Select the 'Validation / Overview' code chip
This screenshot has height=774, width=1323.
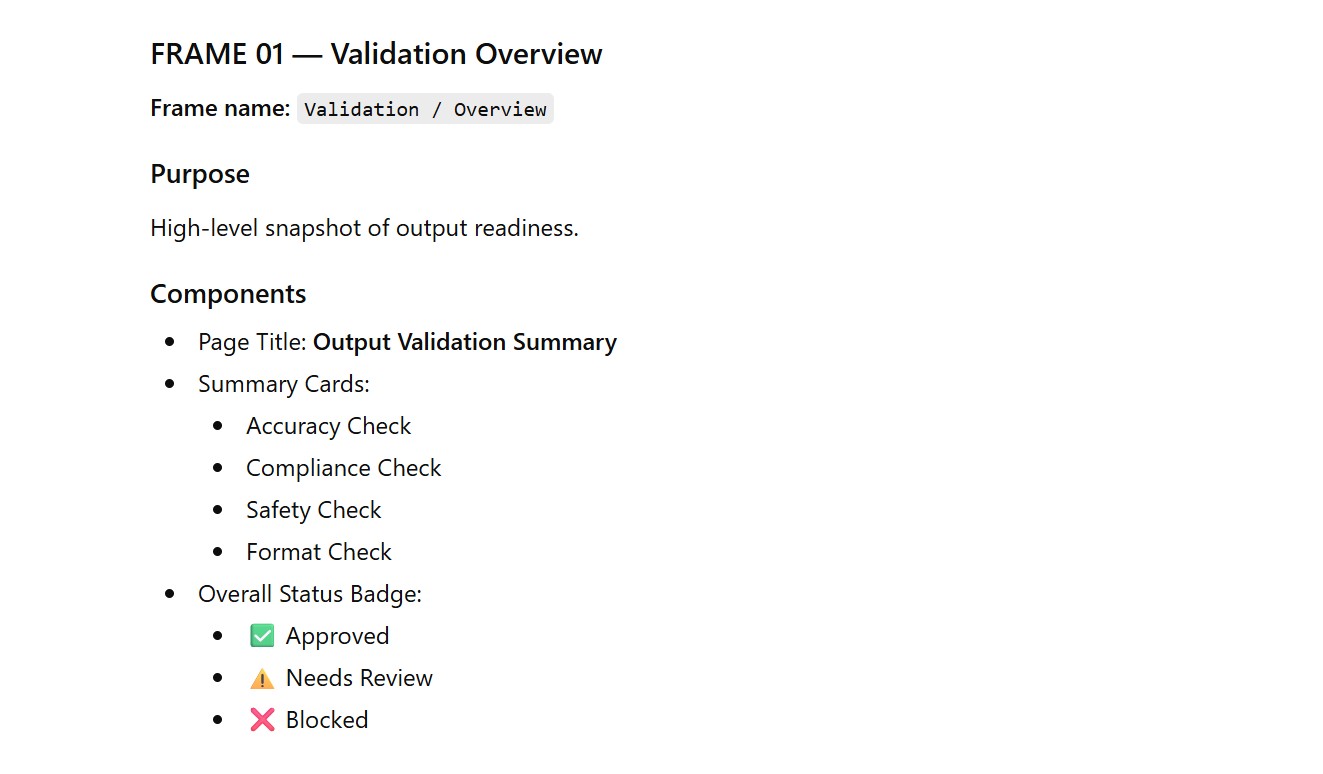[x=425, y=109]
